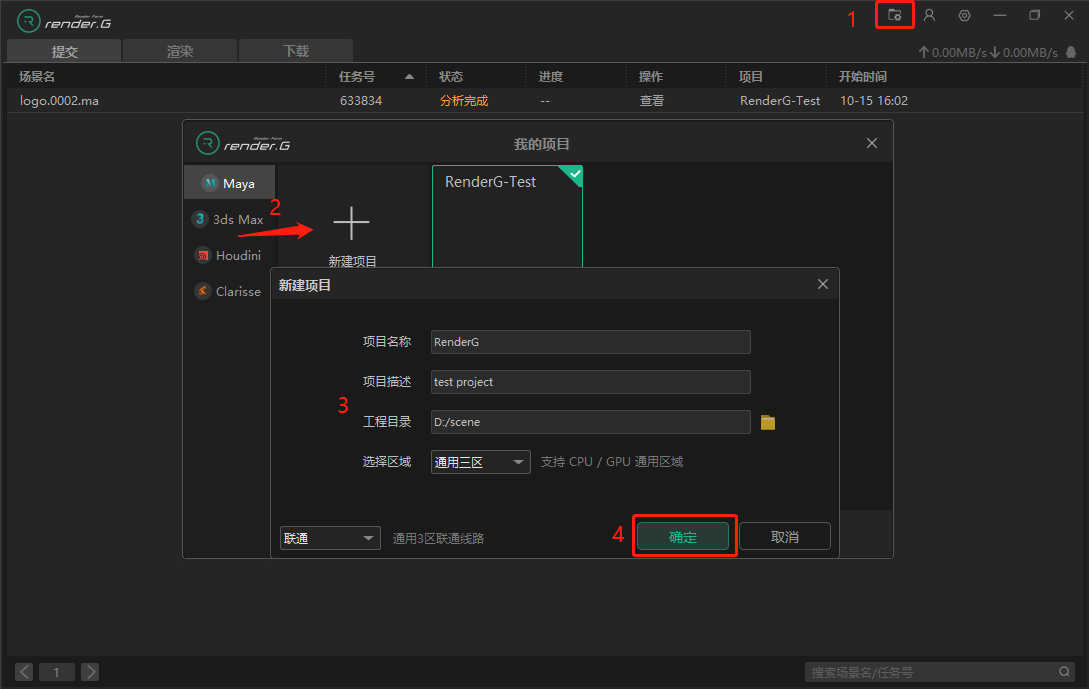Screen dimensions: 1089x689
Task: Click the user account icon
Action: (929, 16)
